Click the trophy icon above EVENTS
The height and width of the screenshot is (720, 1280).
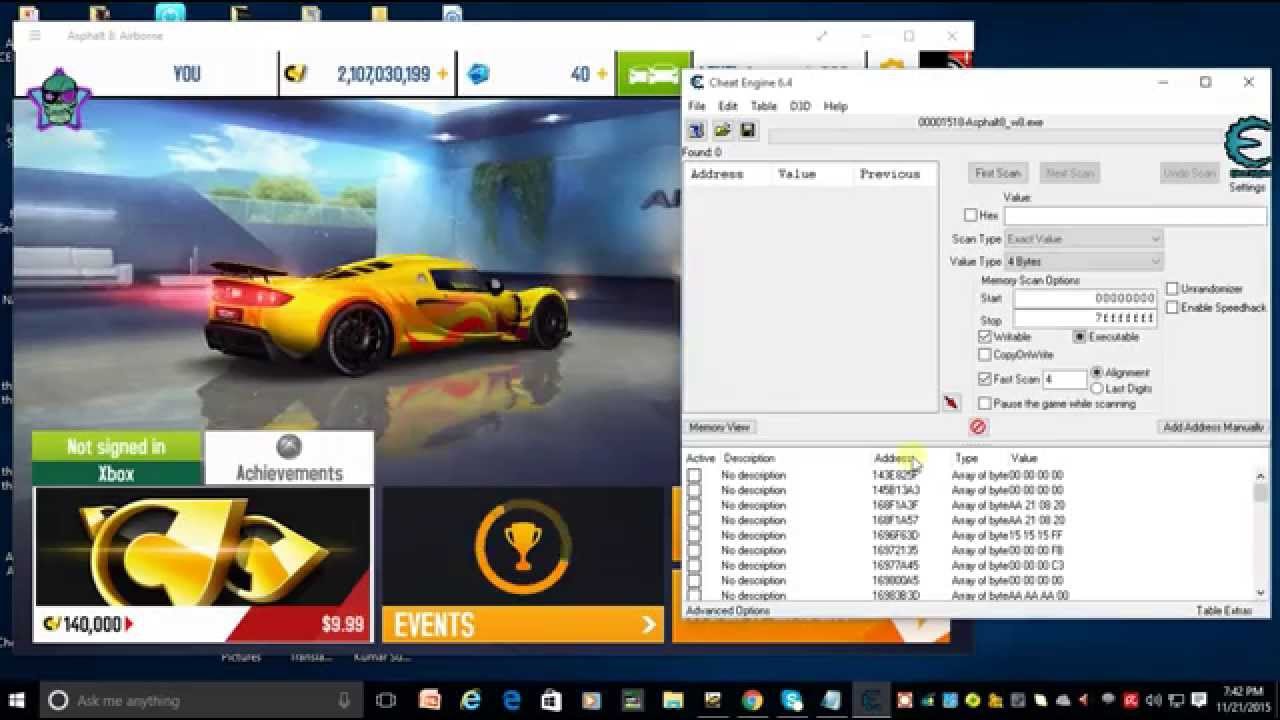tap(521, 547)
